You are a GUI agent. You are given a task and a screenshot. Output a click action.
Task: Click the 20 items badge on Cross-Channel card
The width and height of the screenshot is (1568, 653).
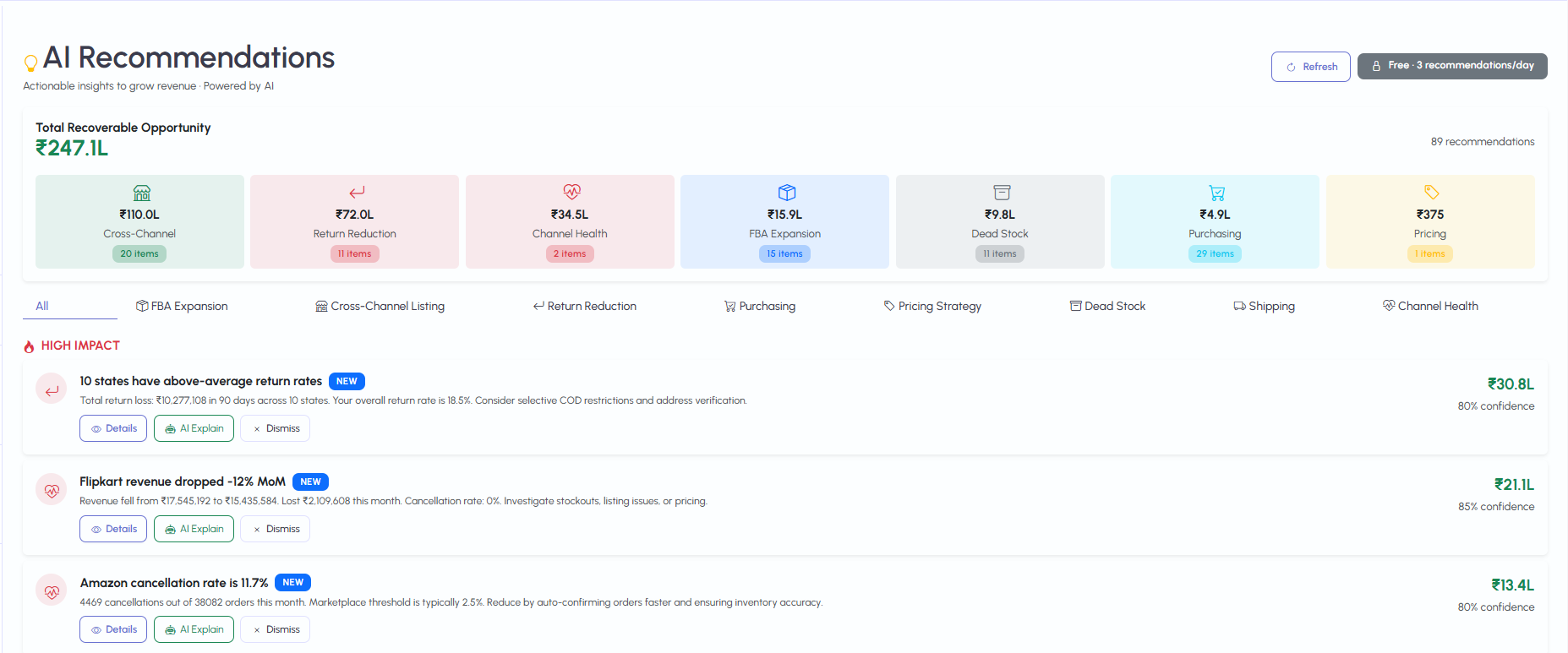pyautogui.click(x=139, y=253)
